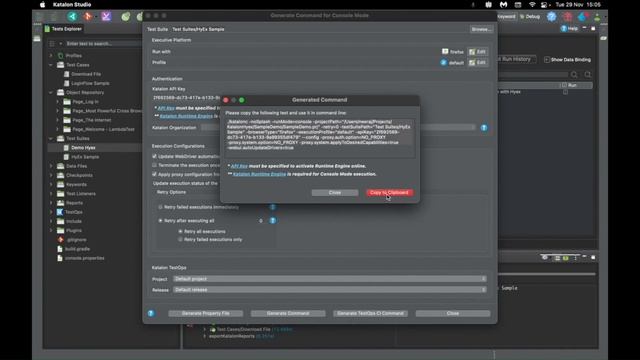Screen dimensions: 640x360
Task: Switch to Debug perspective in toolbar
Action: click(530, 17)
